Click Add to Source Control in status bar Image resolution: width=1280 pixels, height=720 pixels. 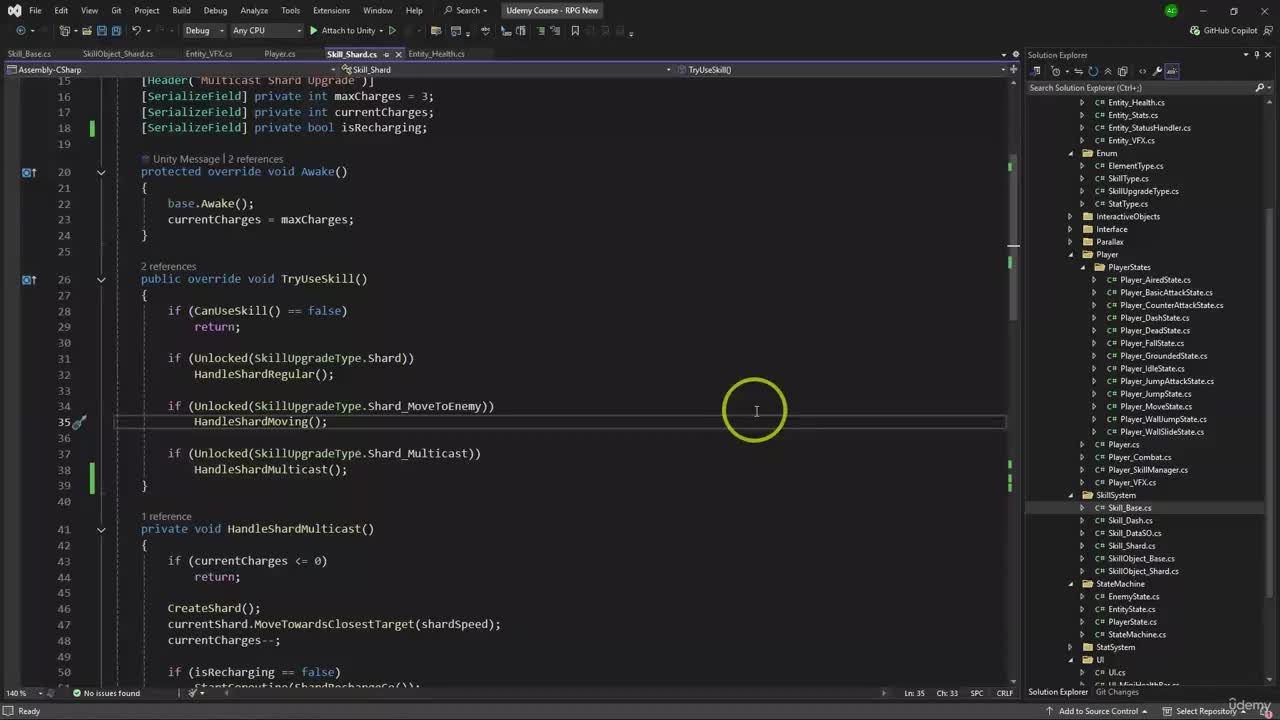[x=1098, y=711]
